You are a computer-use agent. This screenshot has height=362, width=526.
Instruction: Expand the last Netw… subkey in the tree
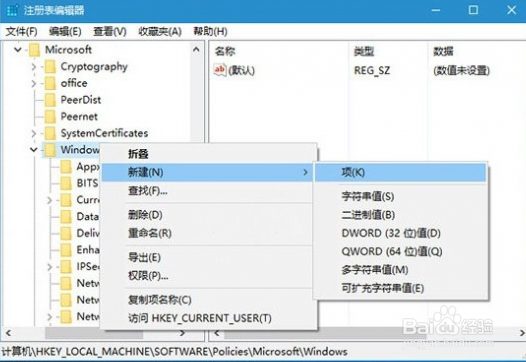point(49,316)
